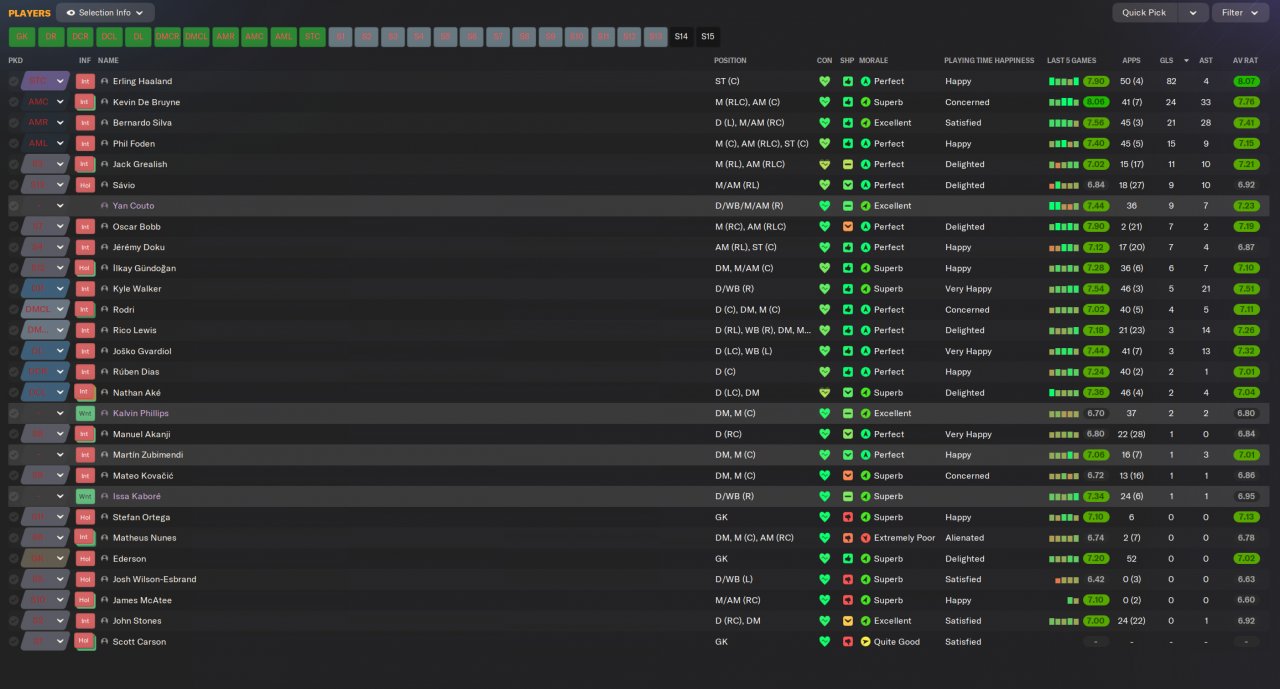Click Erling Haaland's 8.07 average rating pill

coord(1246,81)
